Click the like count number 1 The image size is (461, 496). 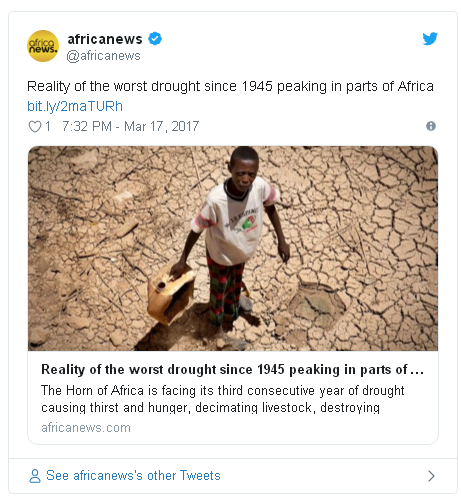pos(48,127)
